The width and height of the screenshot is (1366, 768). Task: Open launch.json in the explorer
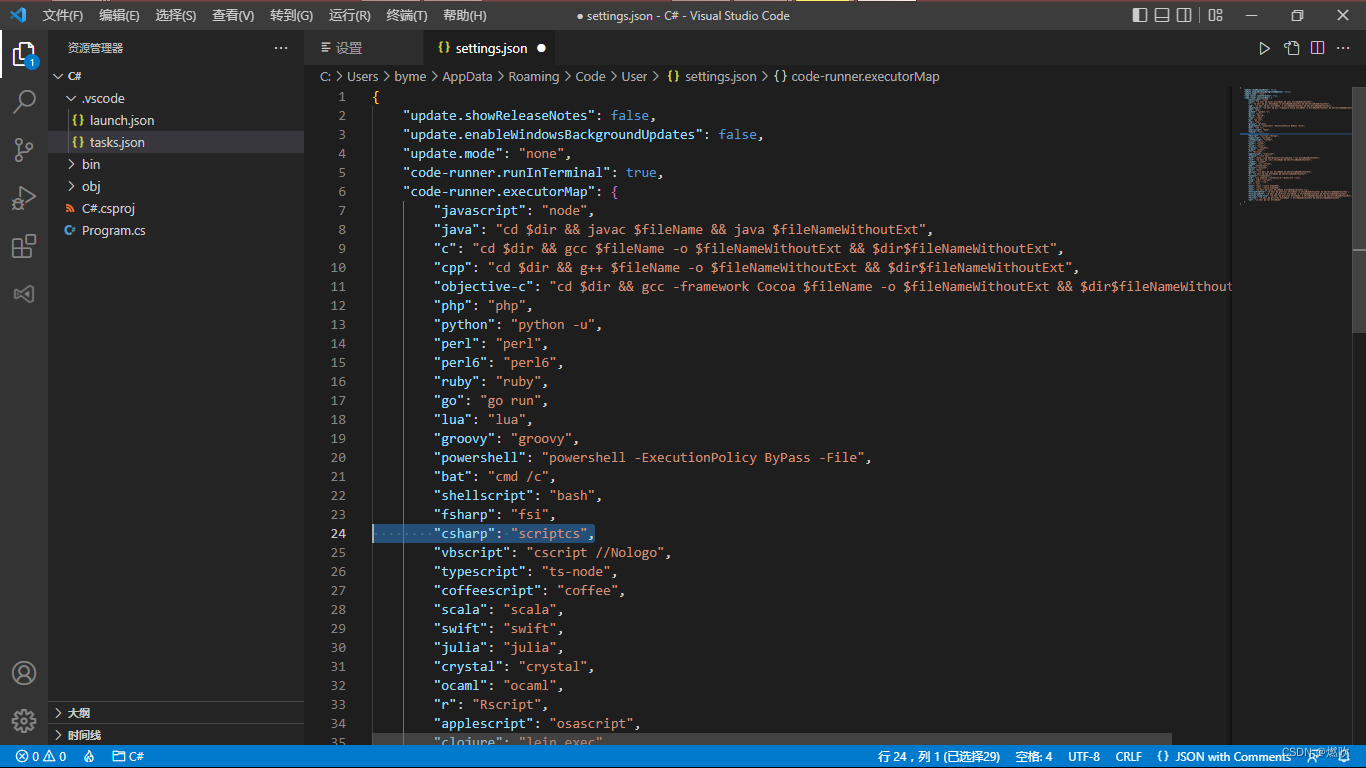(176, 120)
